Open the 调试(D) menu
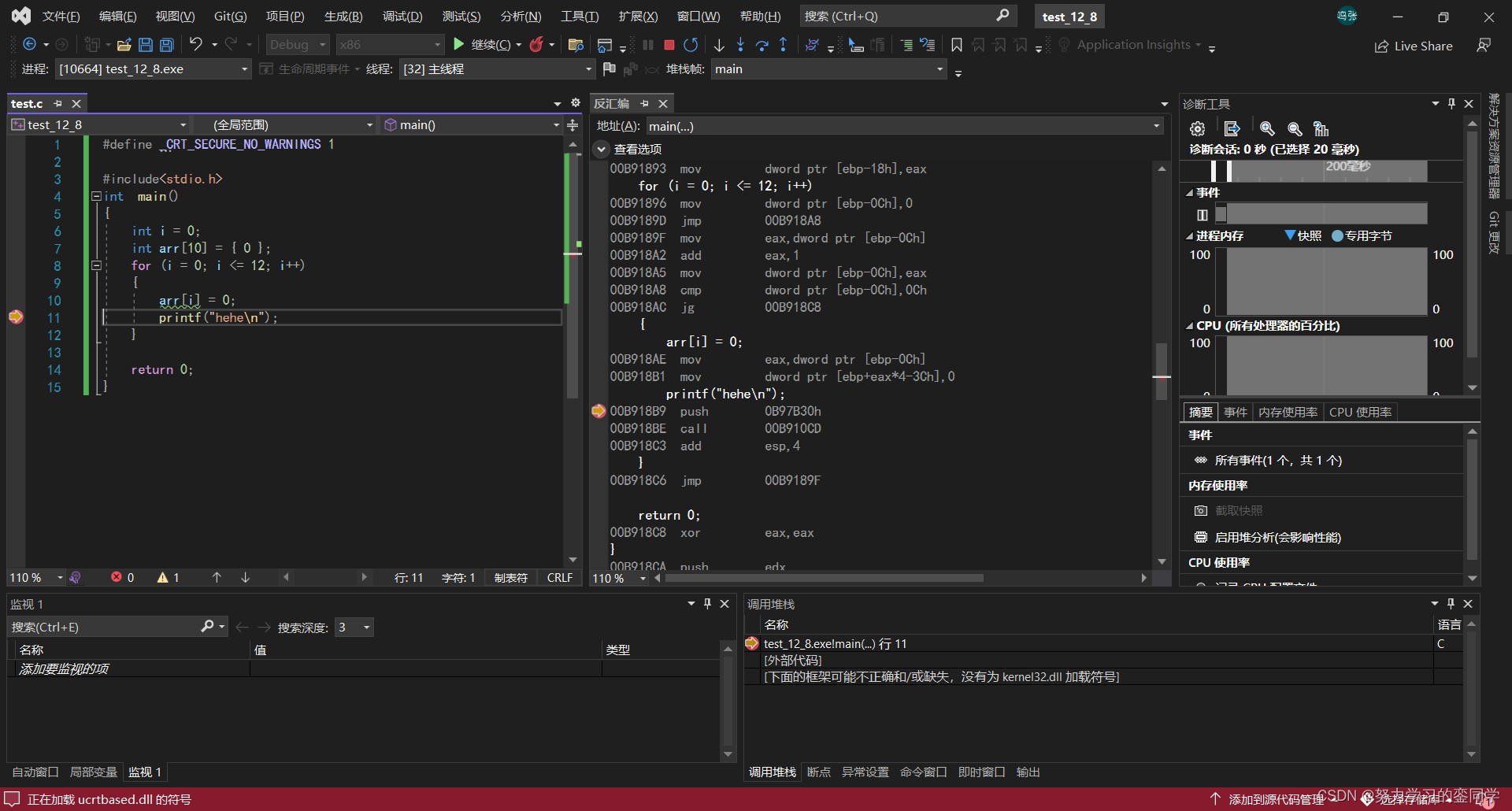 pos(402,16)
